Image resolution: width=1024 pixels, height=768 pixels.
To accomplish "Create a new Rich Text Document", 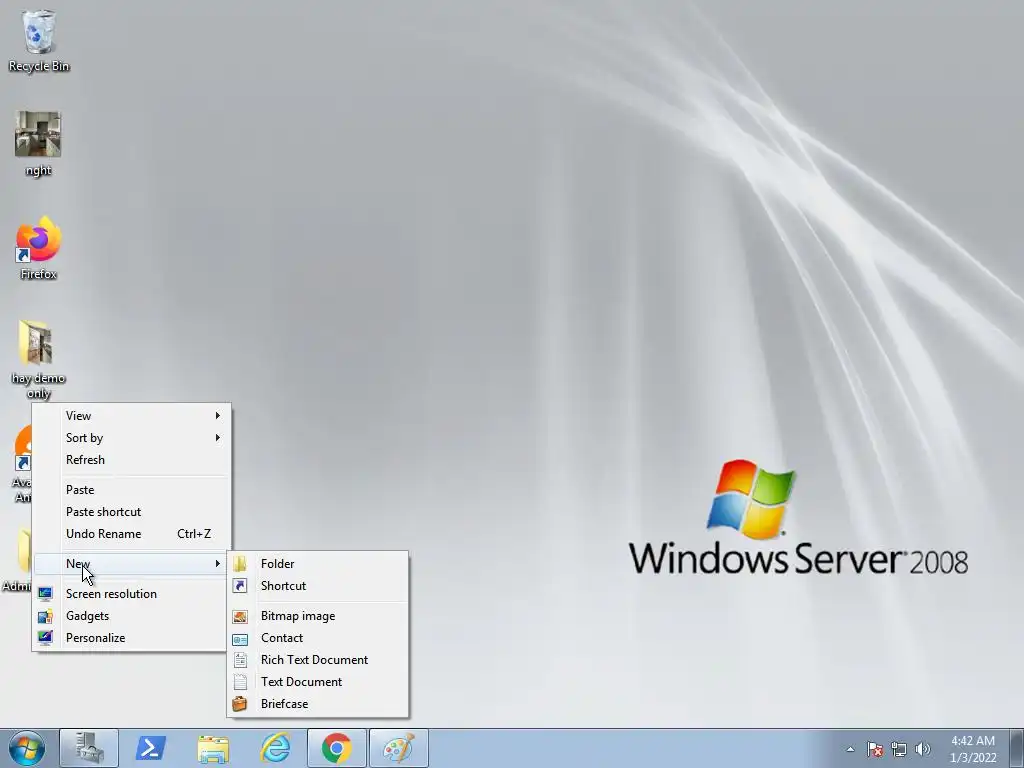I will [x=318, y=660].
